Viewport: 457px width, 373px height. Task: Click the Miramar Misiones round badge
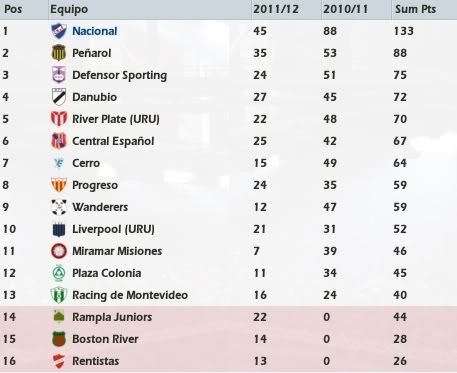[x=59, y=251]
